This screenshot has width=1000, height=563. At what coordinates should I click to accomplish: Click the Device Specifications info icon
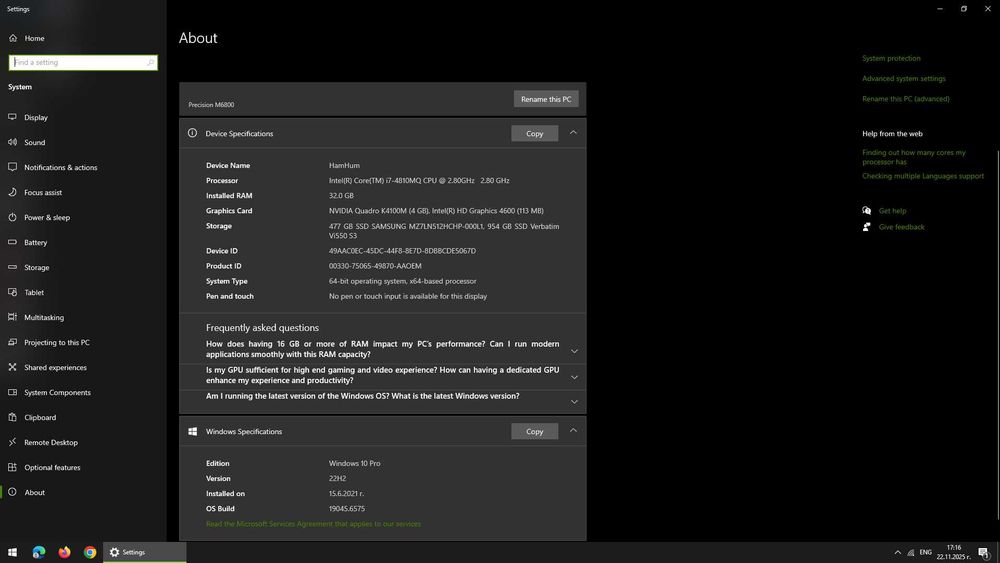pyautogui.click(x=192, y=133)
